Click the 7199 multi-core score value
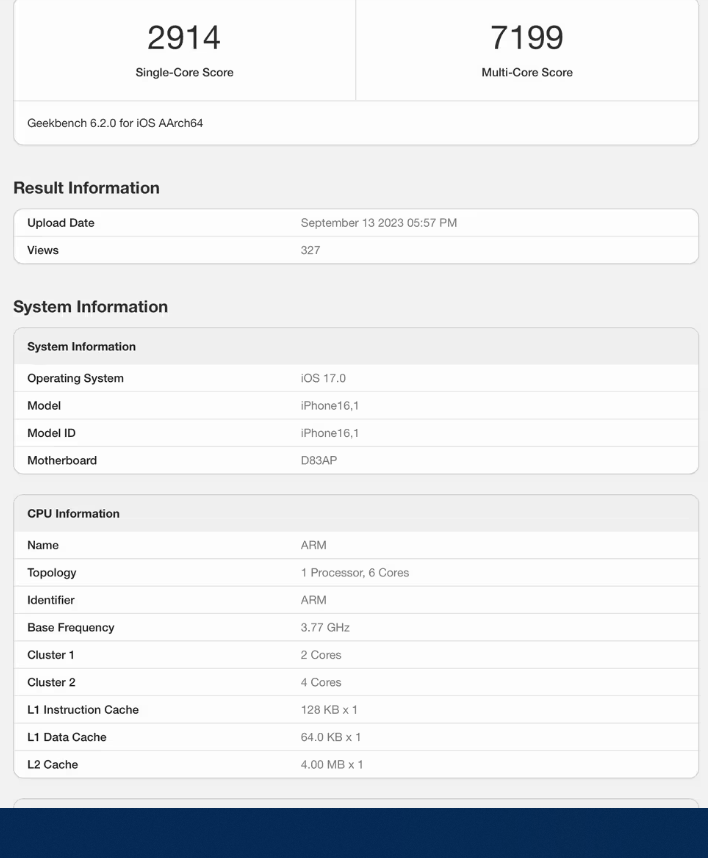The width and height of the screenshot is (708, 858). pos(527,38)
